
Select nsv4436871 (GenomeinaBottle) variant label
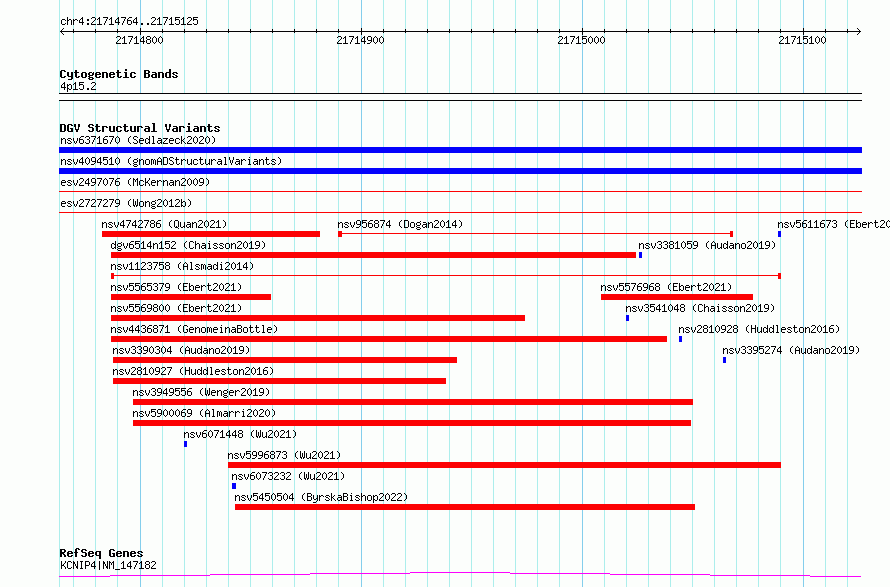[194, 329]
